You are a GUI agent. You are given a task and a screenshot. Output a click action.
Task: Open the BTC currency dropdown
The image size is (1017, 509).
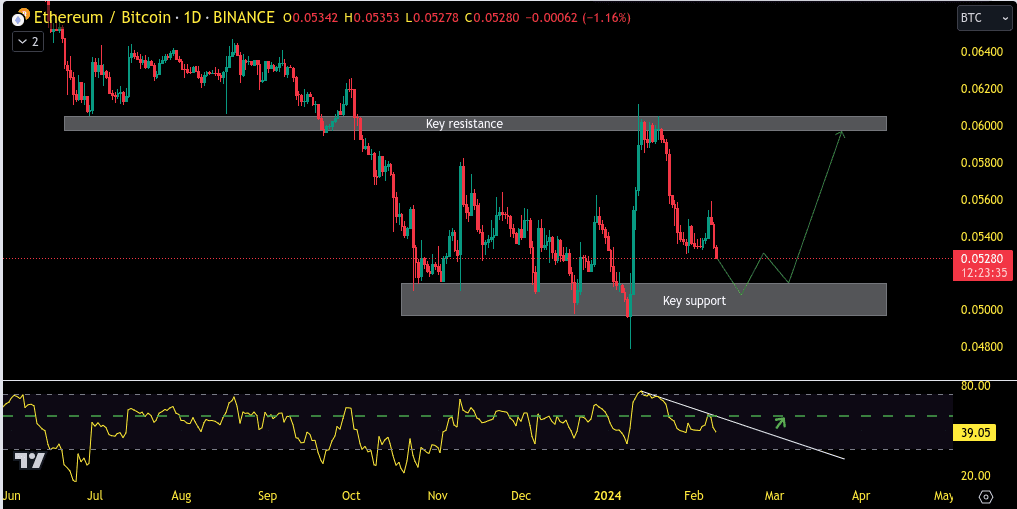coord(984,18)
